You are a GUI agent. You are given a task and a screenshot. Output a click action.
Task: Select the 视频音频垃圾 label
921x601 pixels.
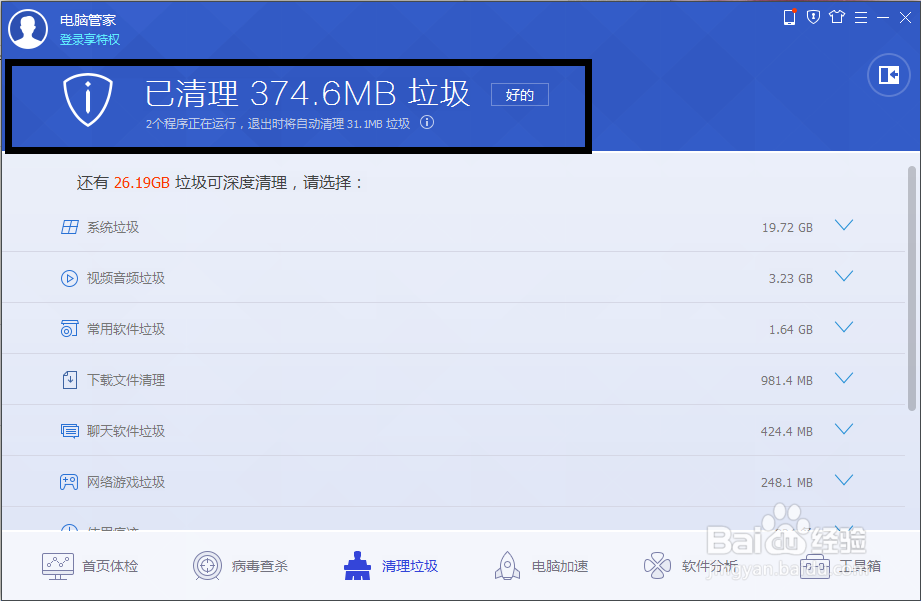pos(126,278)
